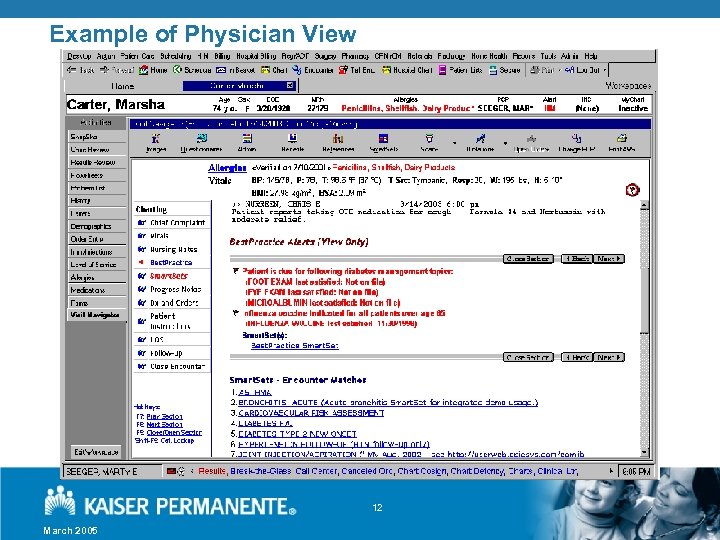This screenshot has height=540, width=720.
Task: Switch to the Home workspace tab
Action: pyautogui.click(x=123, y=86)
